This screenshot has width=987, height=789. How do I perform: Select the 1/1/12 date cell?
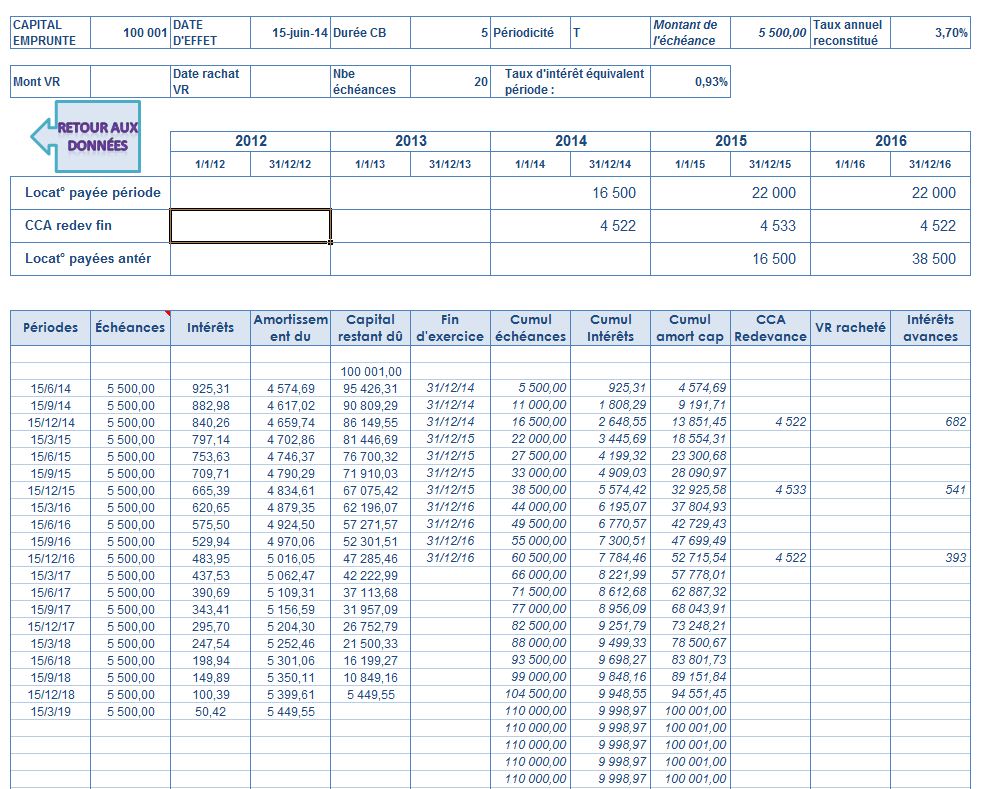click(210, 164)
